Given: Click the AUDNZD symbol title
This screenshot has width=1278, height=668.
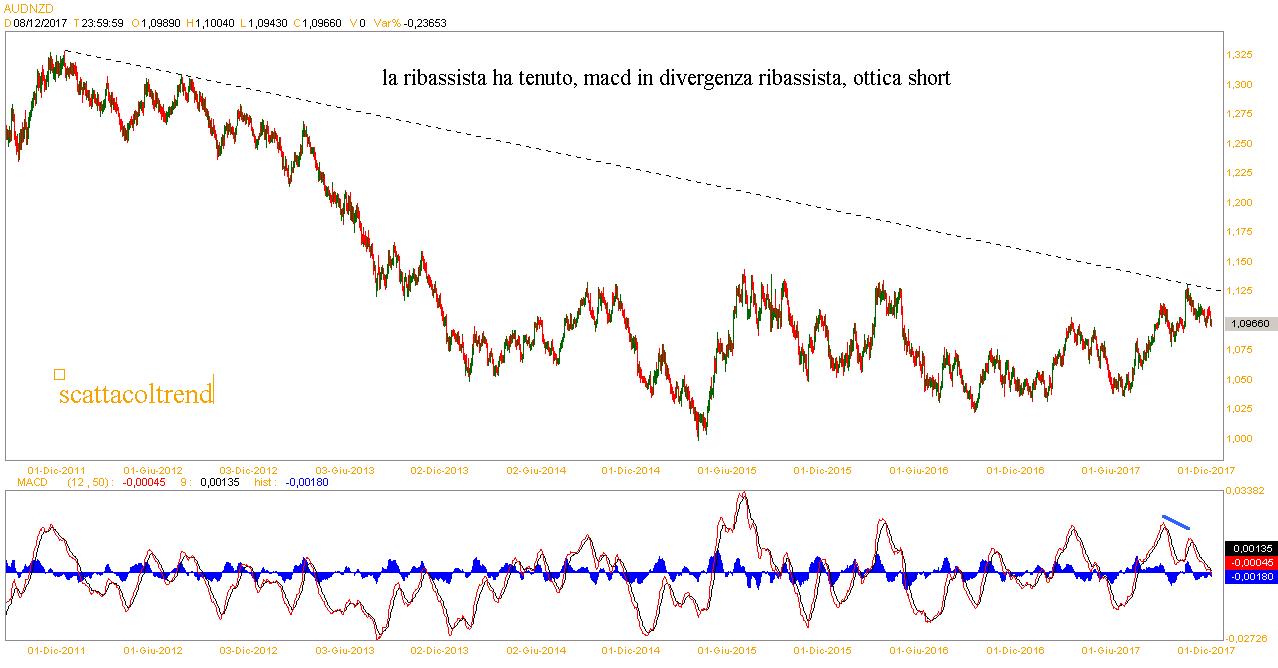Looking at the screenshot, I should [x=22, y=7].
